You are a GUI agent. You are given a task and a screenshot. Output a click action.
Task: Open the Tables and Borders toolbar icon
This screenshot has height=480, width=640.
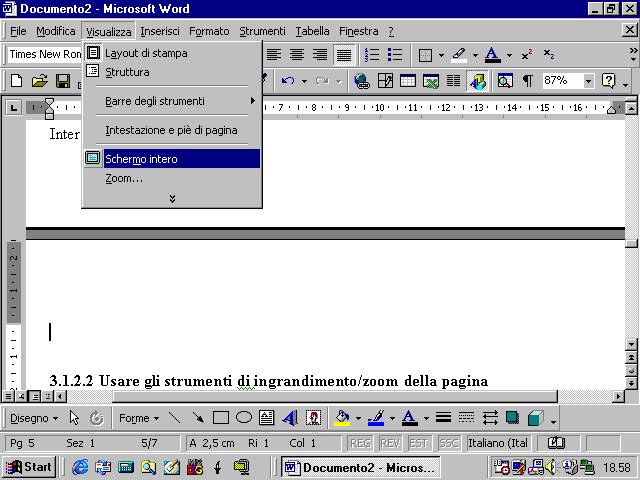[385, 81]
